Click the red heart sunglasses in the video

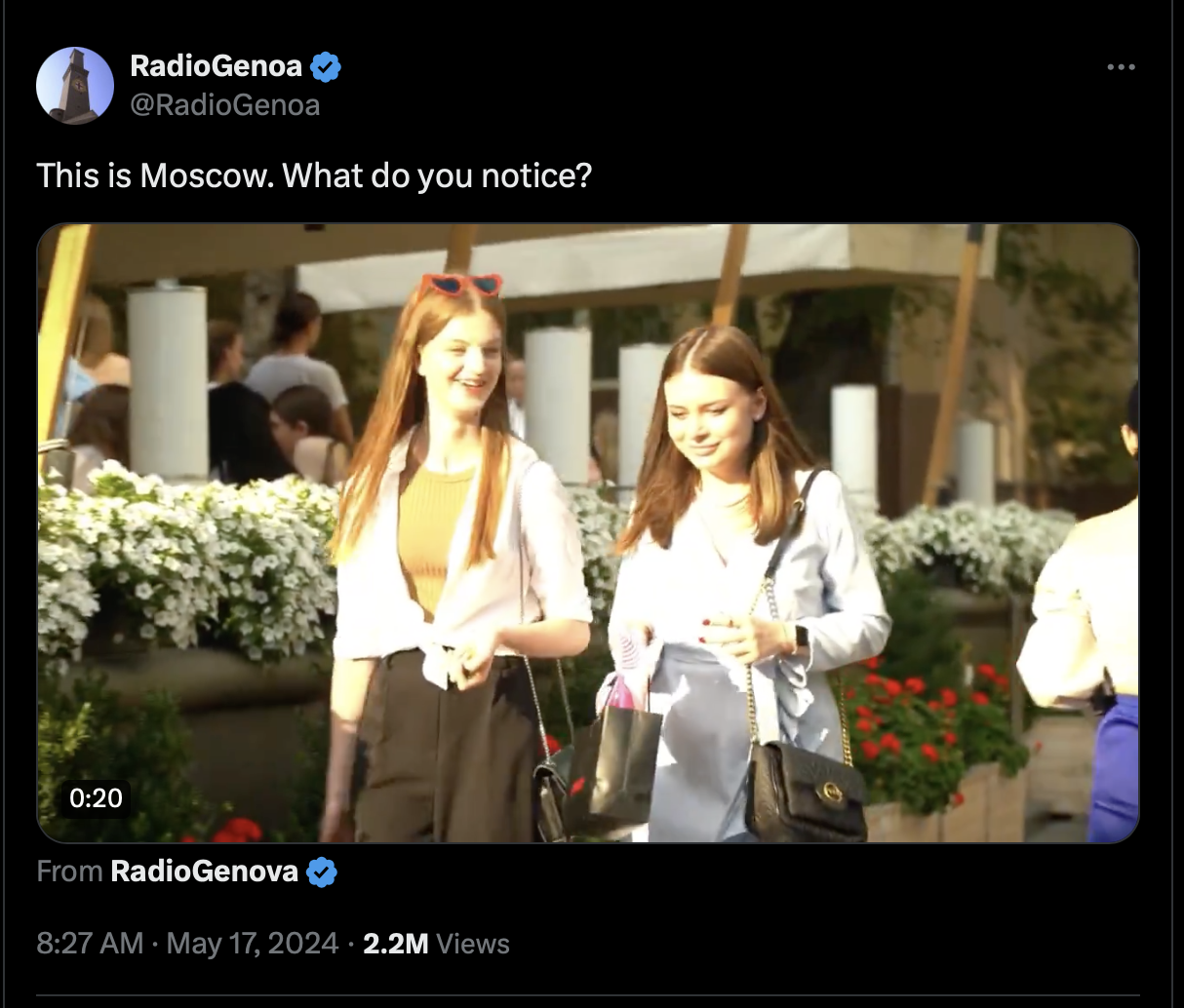(461, 284)
